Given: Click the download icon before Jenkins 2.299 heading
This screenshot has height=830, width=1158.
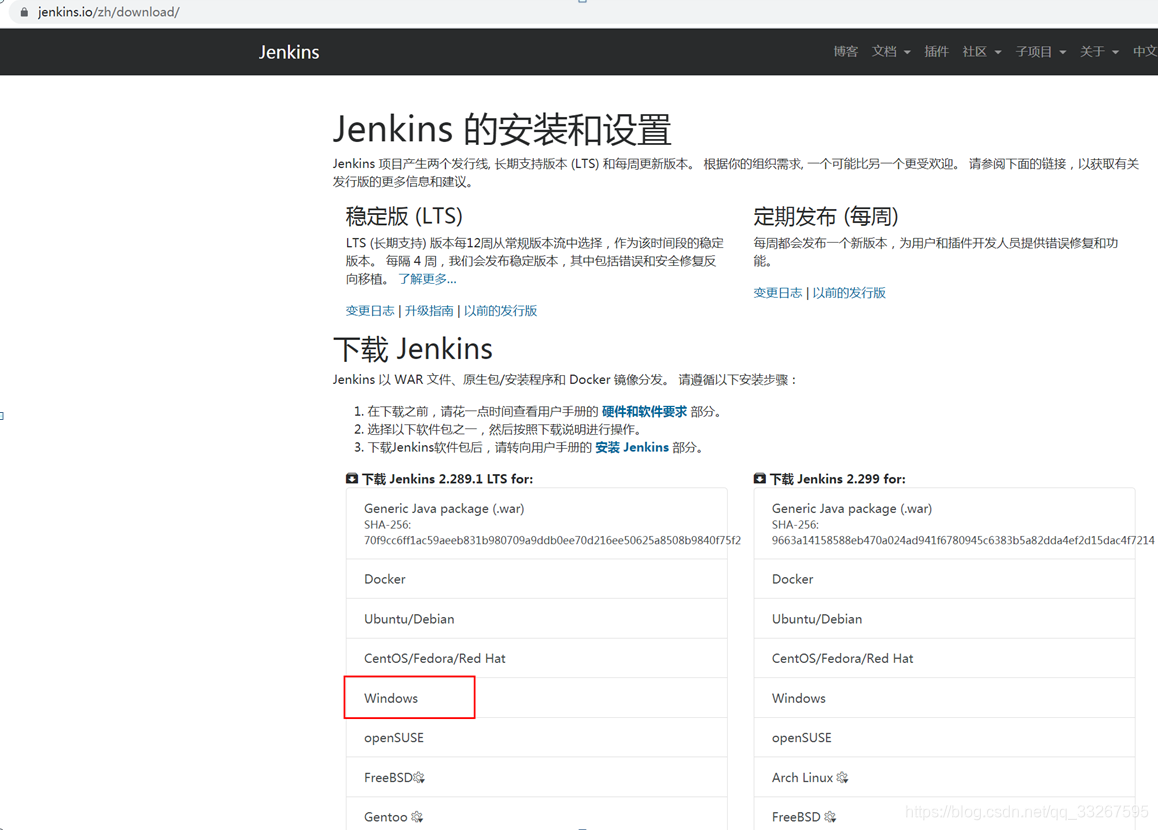Looking at the screenshot, I should click(760, 479).
